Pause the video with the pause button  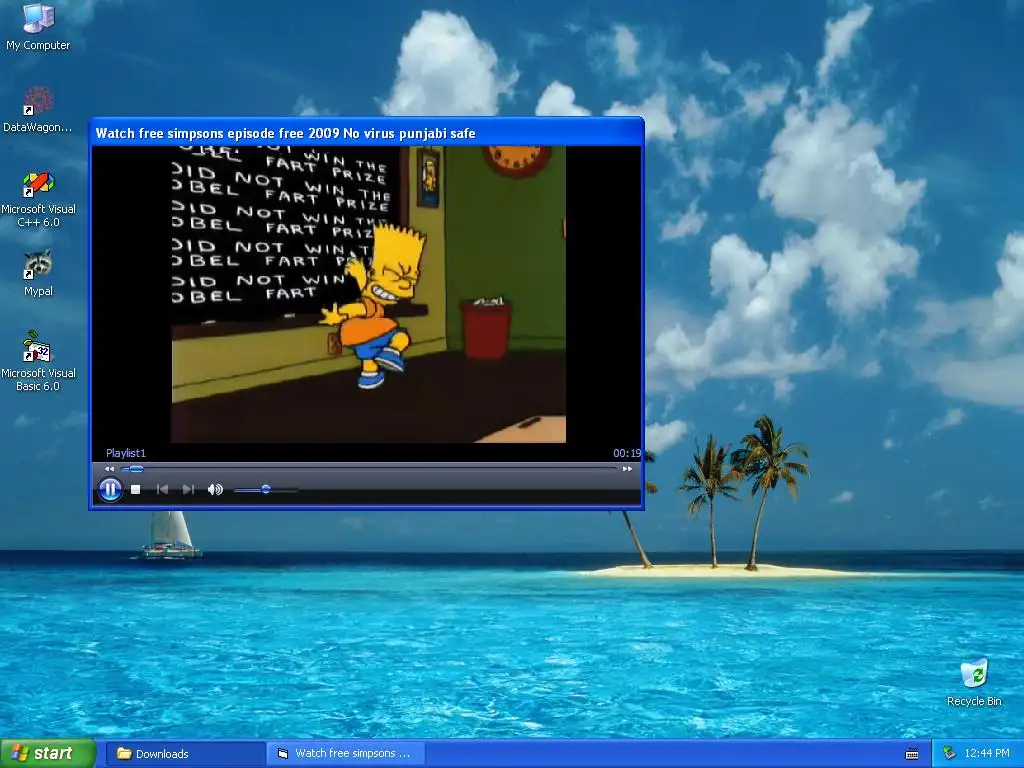pyautogui.click(x=110, y=489)
